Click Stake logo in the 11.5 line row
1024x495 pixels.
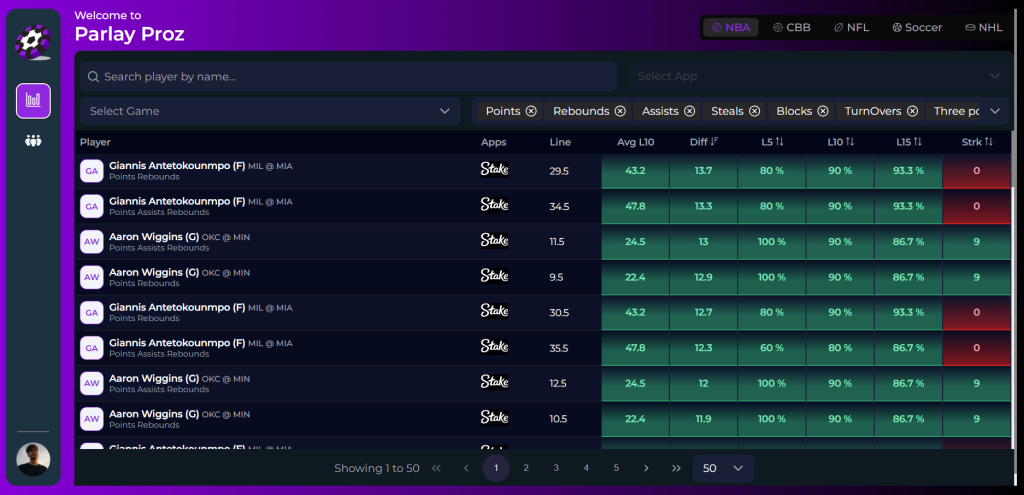[x=494, y=240]
